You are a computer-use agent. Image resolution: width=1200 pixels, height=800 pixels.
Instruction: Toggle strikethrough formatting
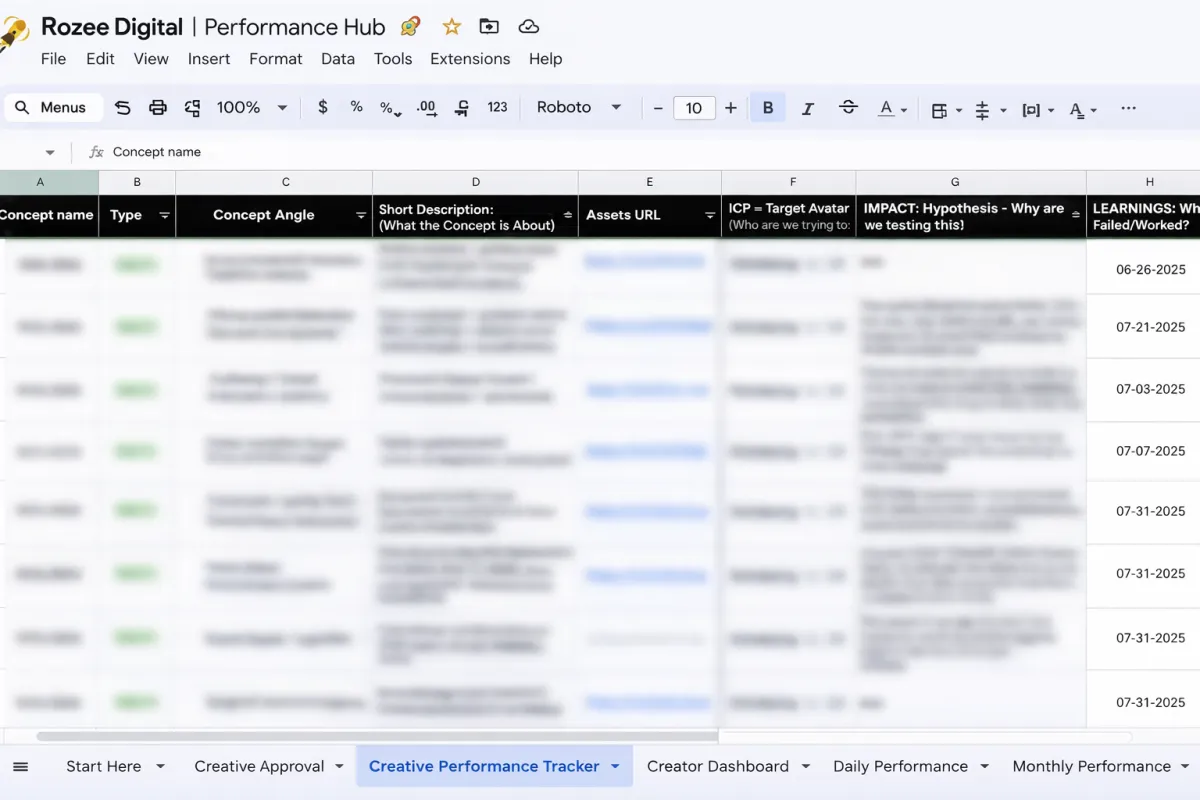[848, 108]
